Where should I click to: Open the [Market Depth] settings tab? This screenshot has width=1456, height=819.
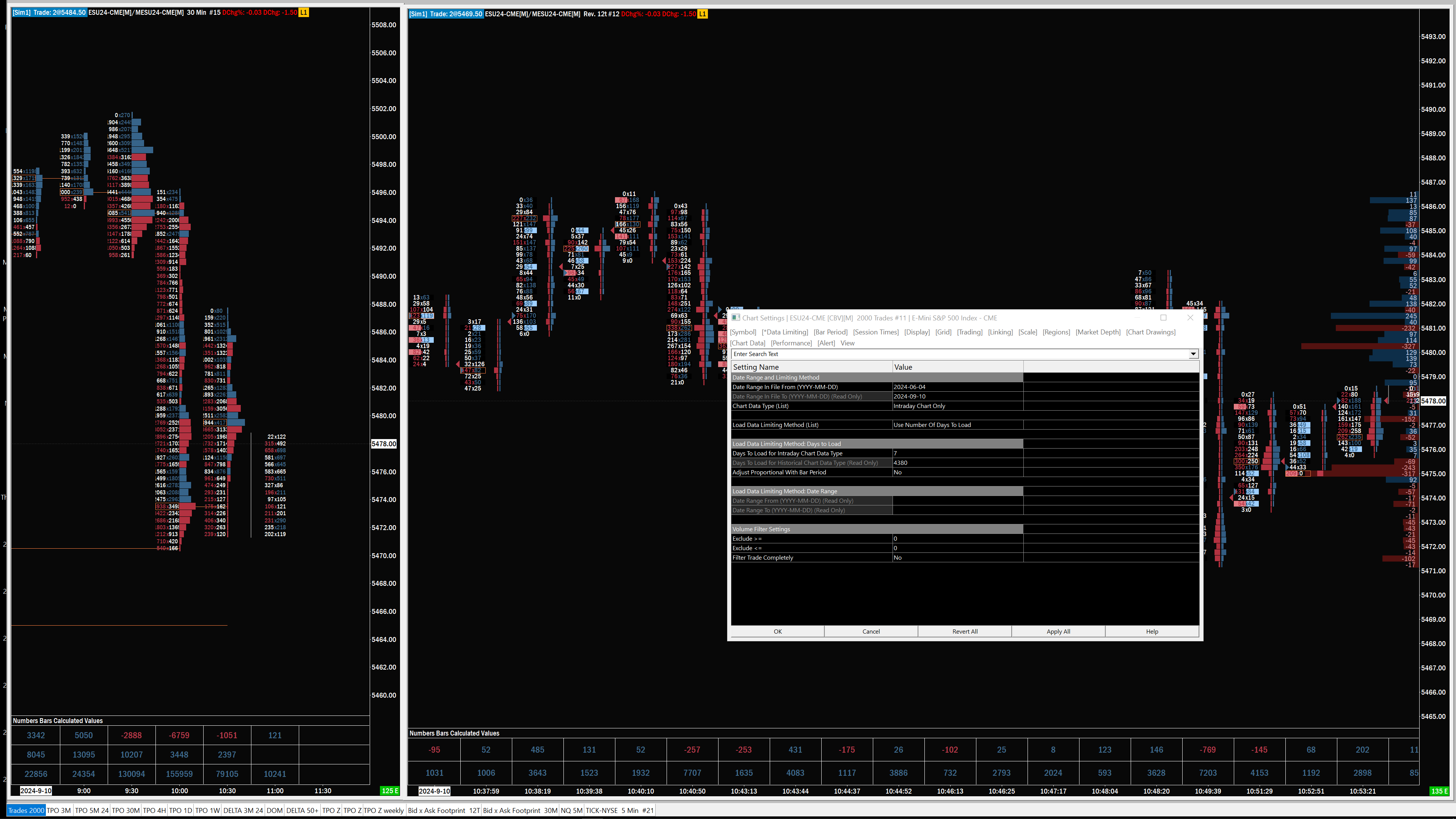pos(1098,332)
